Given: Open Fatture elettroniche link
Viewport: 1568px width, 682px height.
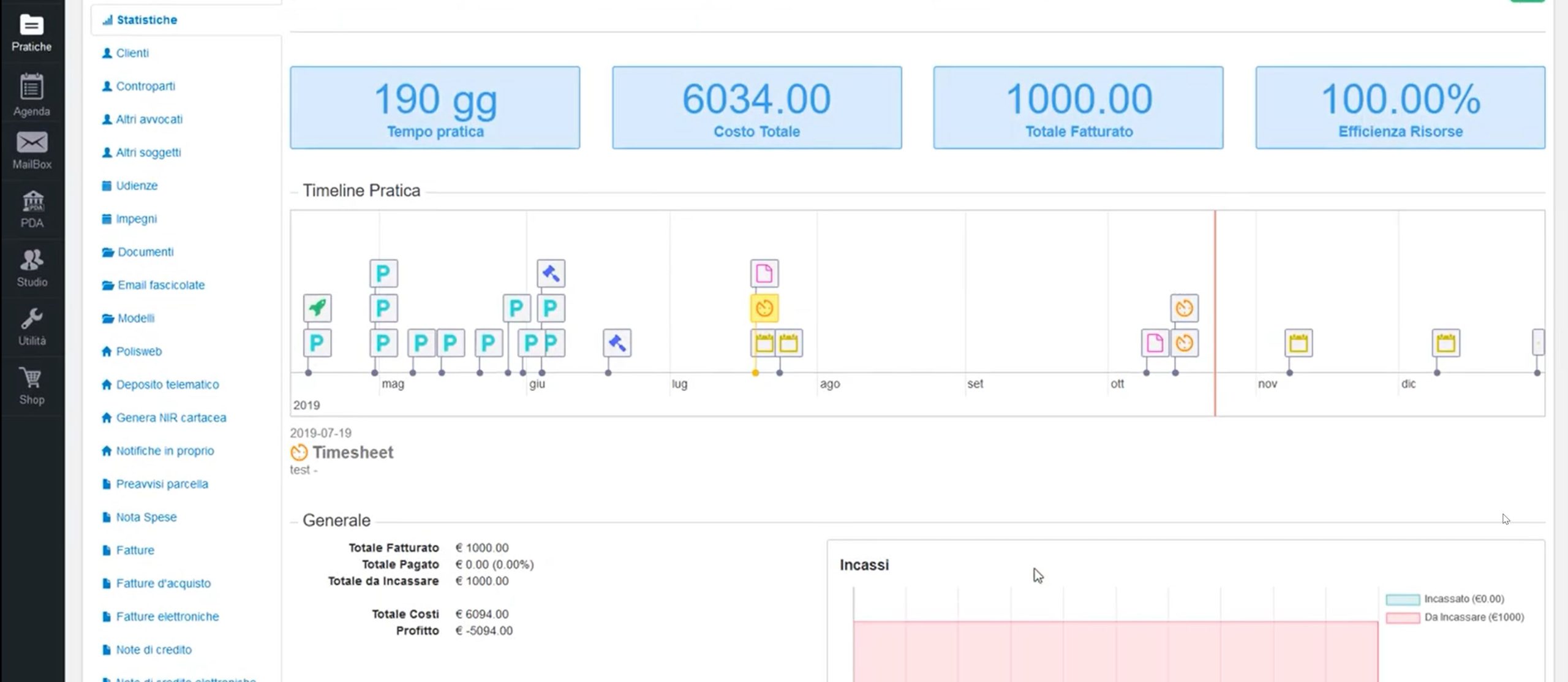Looking at the screenshot, I should point(167,616).
